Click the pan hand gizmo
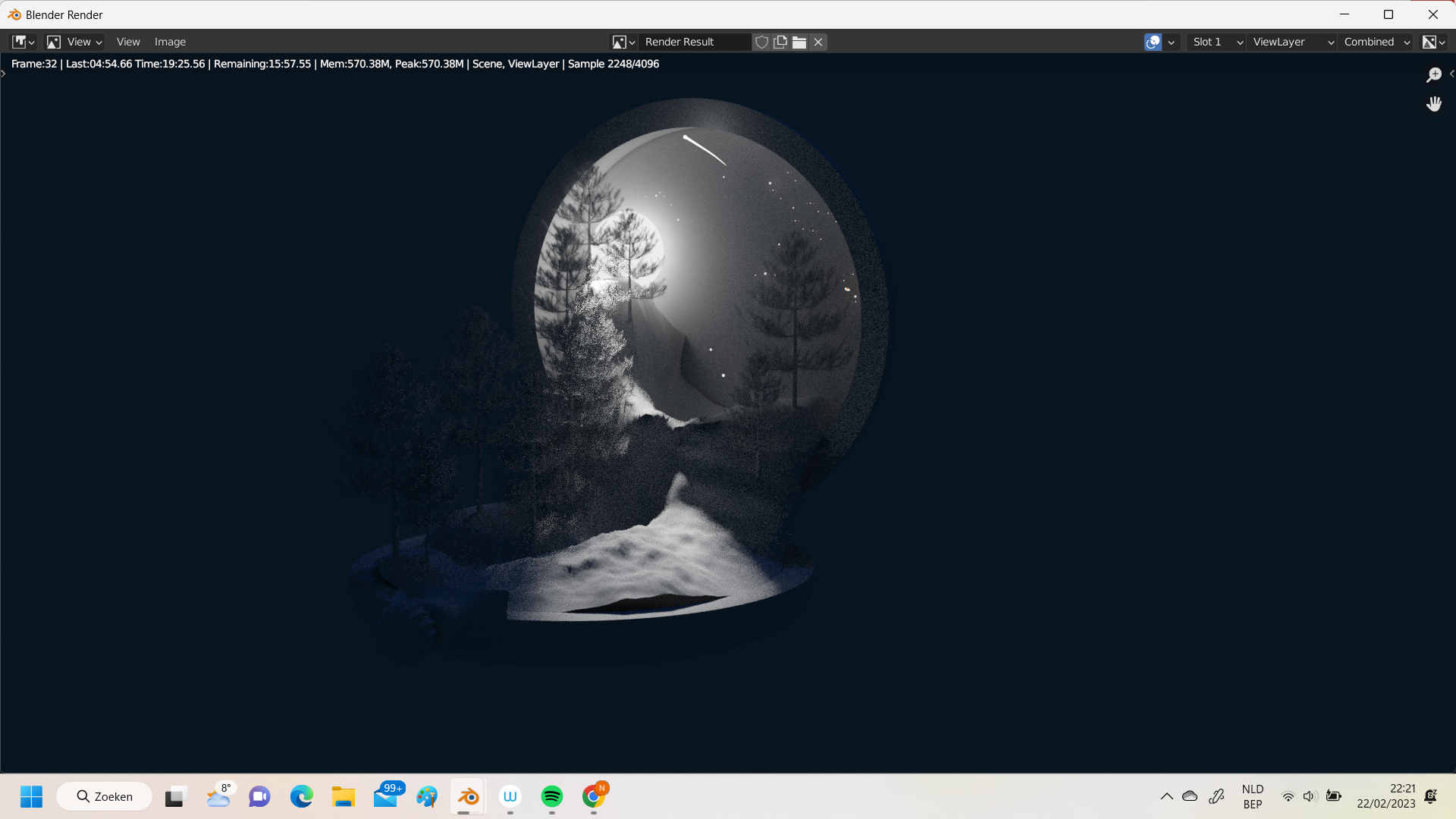Image resolution: width=1456 pixels, height=819 pixels. (1433, 104)
